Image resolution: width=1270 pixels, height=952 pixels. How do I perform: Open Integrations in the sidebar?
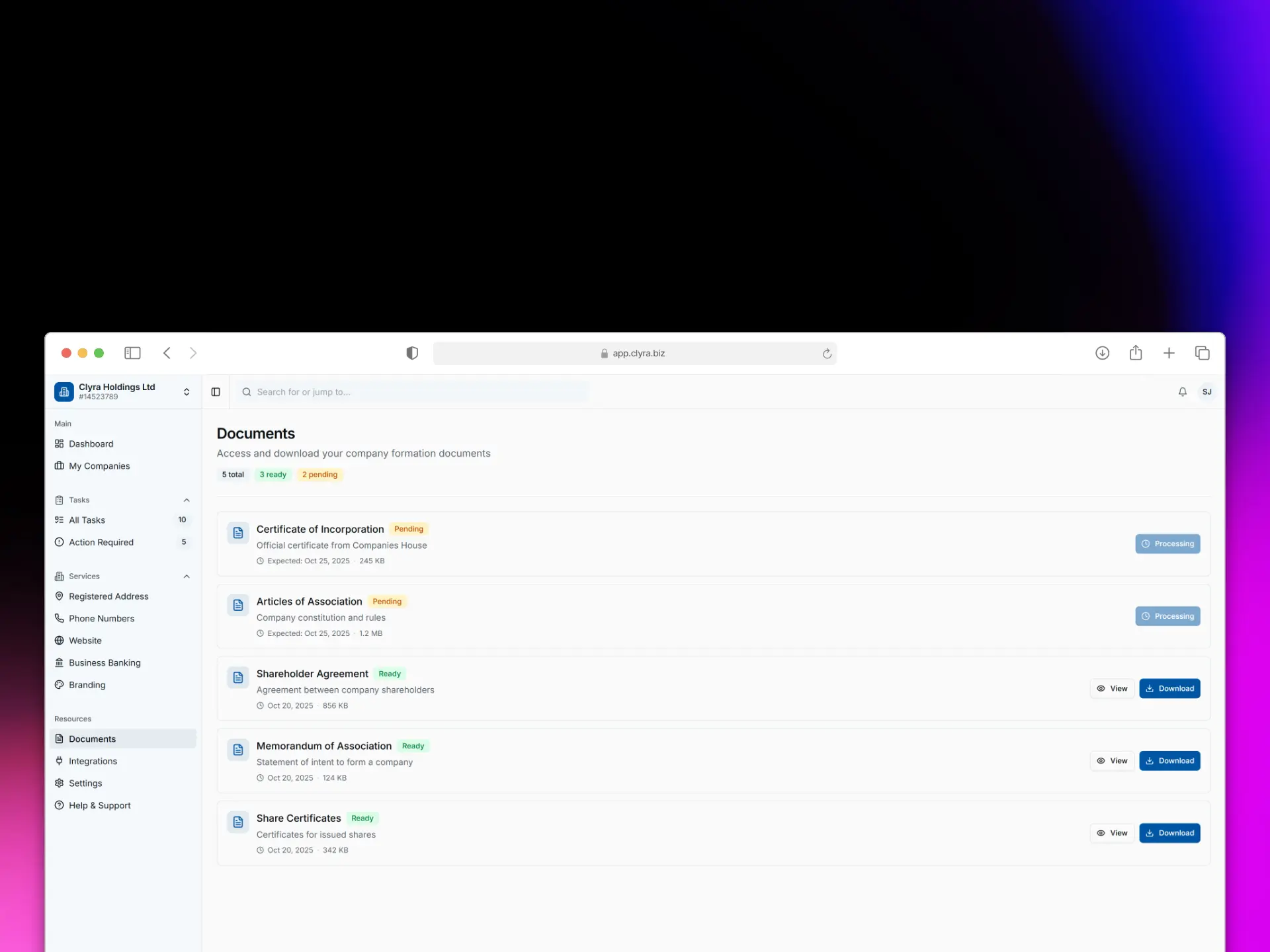(93, 761)
